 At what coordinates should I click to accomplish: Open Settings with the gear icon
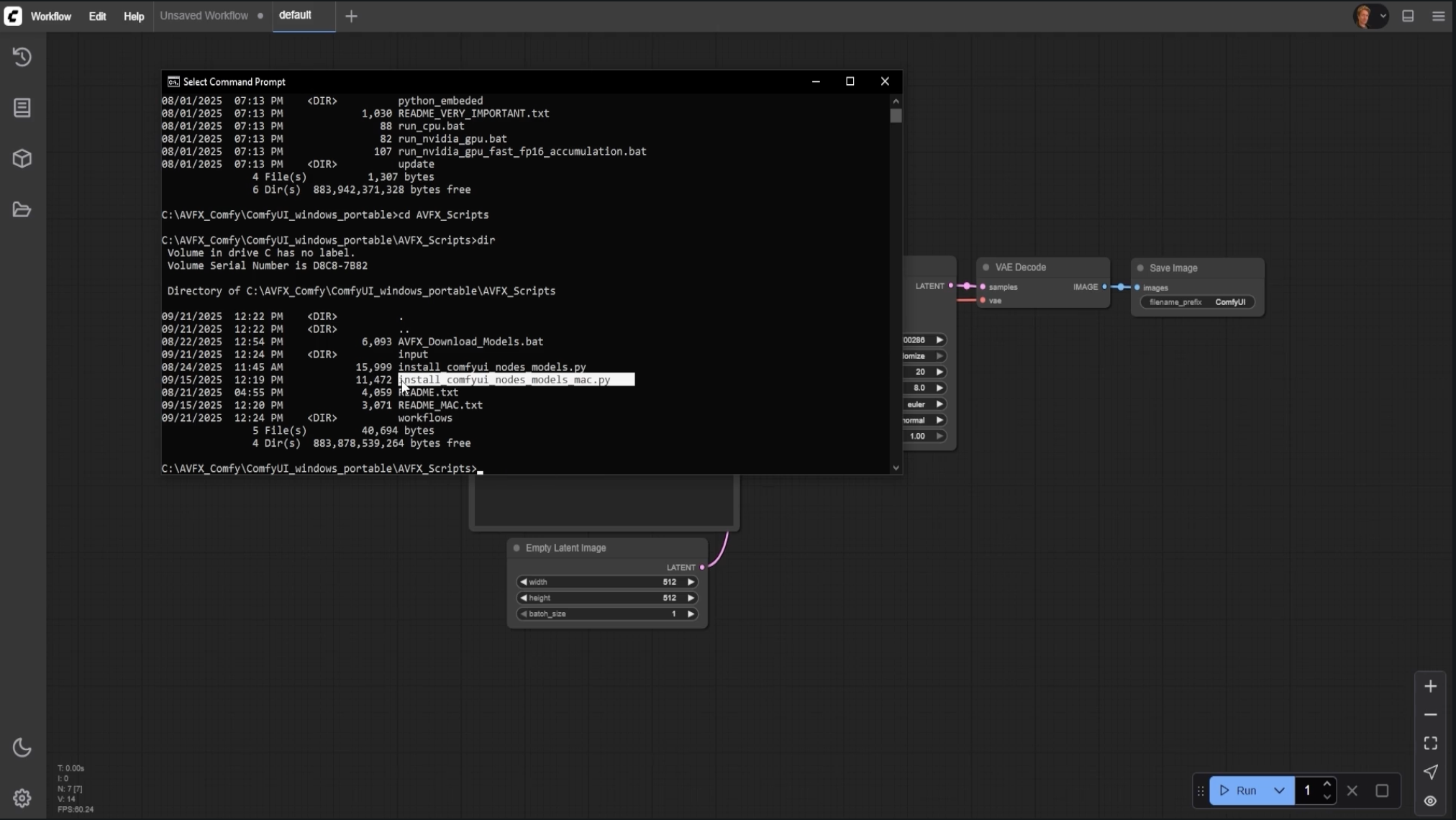[x=22, y=798]
